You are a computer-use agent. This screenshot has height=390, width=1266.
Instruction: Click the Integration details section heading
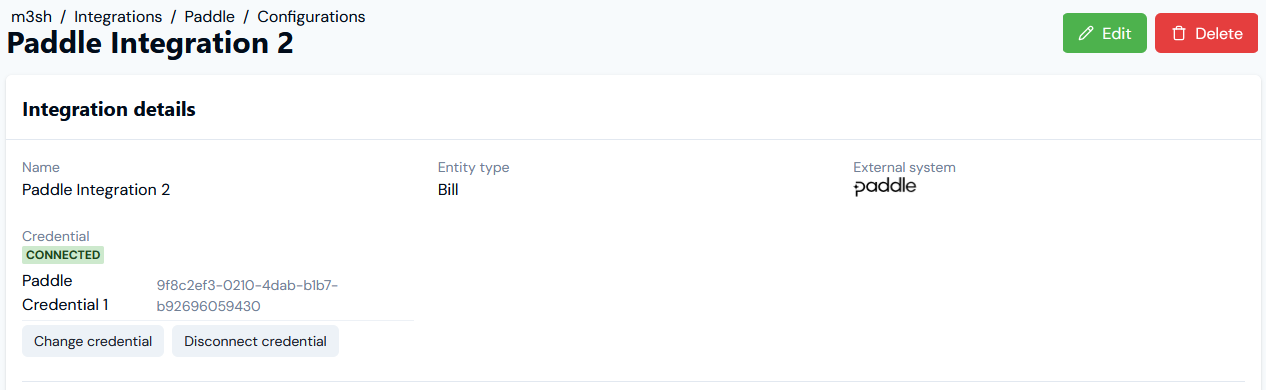(109, 109)
